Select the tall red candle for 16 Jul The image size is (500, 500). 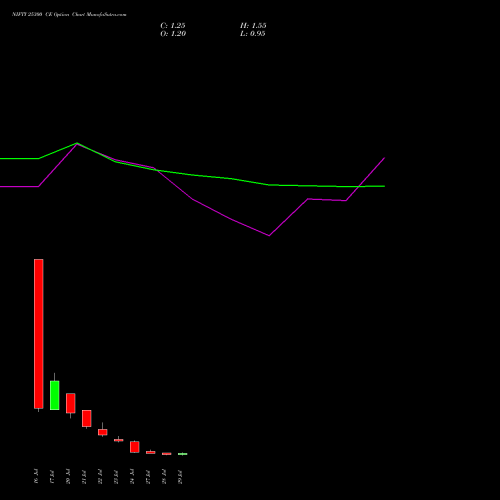[39, 334]
